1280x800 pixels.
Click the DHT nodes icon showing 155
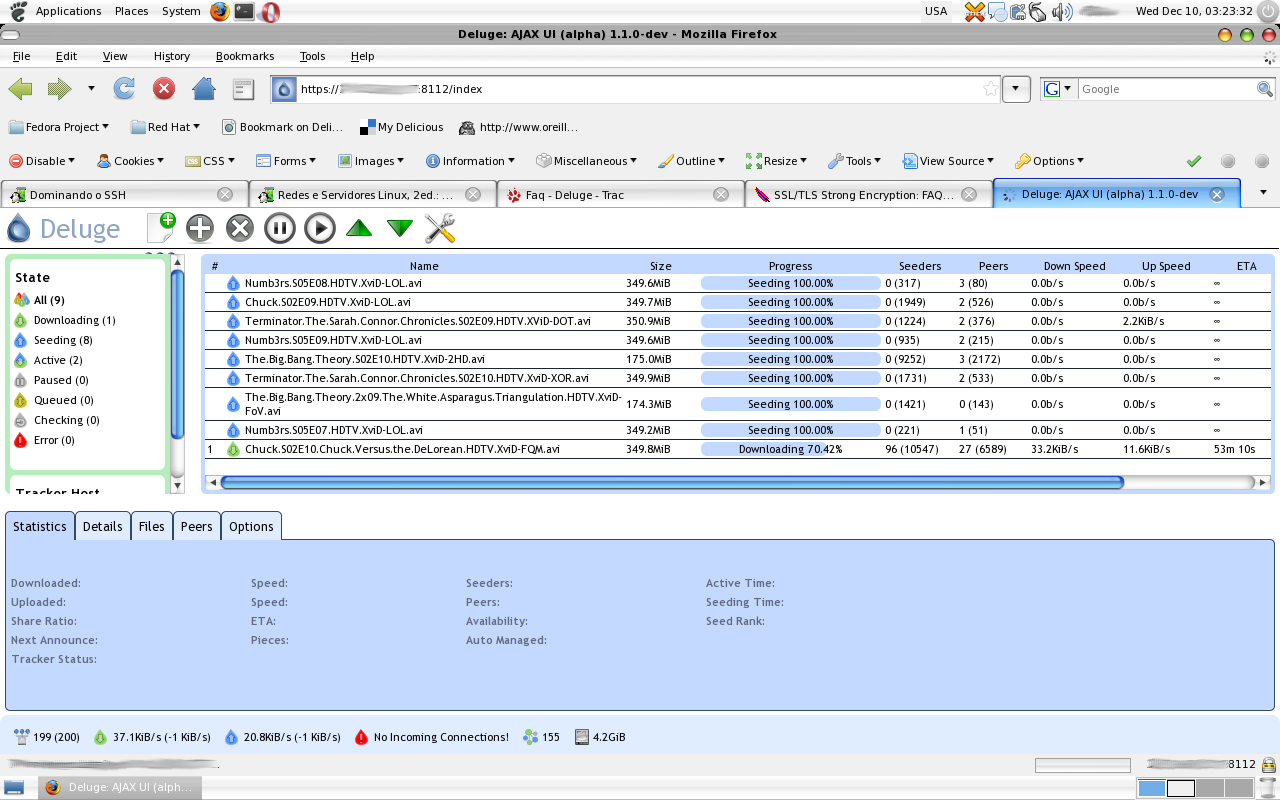click(530, 737)
